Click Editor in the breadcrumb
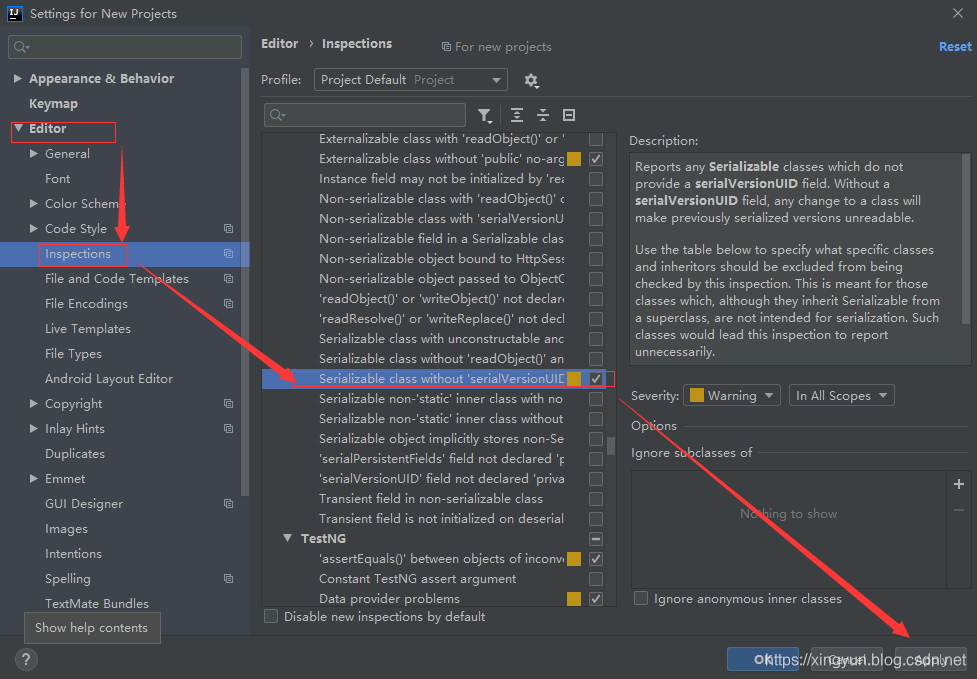977x679 pixels. click(279, 44)
